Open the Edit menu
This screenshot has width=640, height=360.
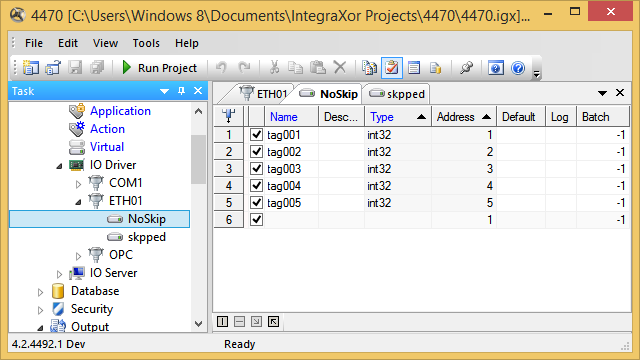pos(68,43)
